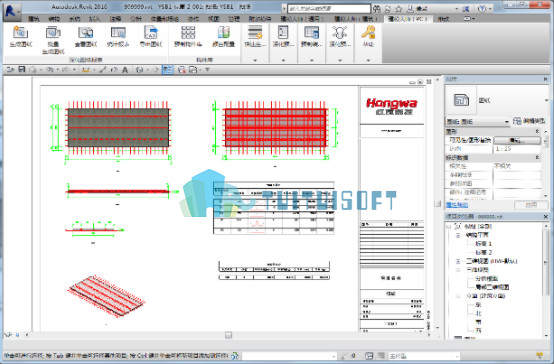This screenshot has width=554, height=364.
Task: Click the generate sheet icon in ribbon
Action: (20, 33)
